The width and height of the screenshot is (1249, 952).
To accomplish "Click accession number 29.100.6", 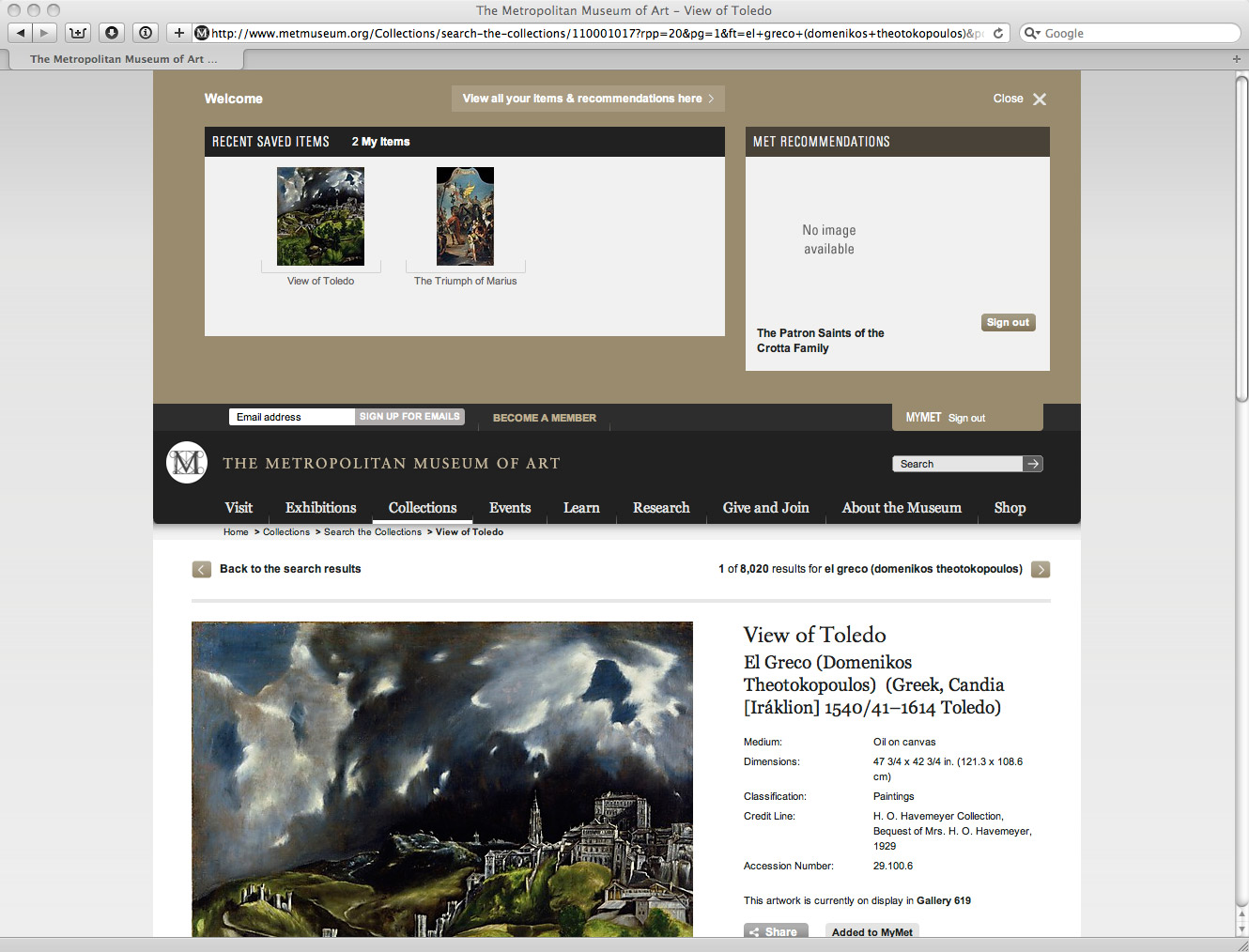I will 893,866.
